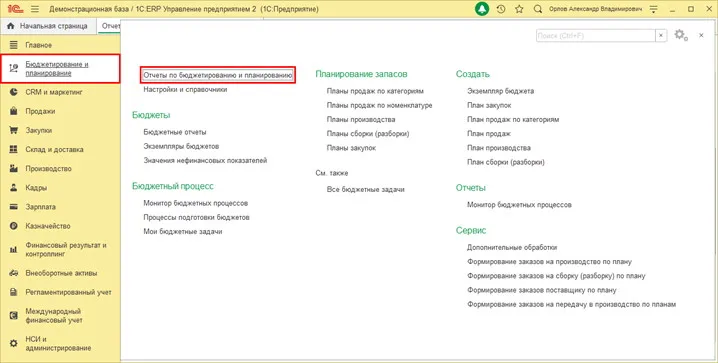Viewport: 718px width, 363px height.
Task: Click the Внеоборотные активы truck icon
Action: pos(14,273)
